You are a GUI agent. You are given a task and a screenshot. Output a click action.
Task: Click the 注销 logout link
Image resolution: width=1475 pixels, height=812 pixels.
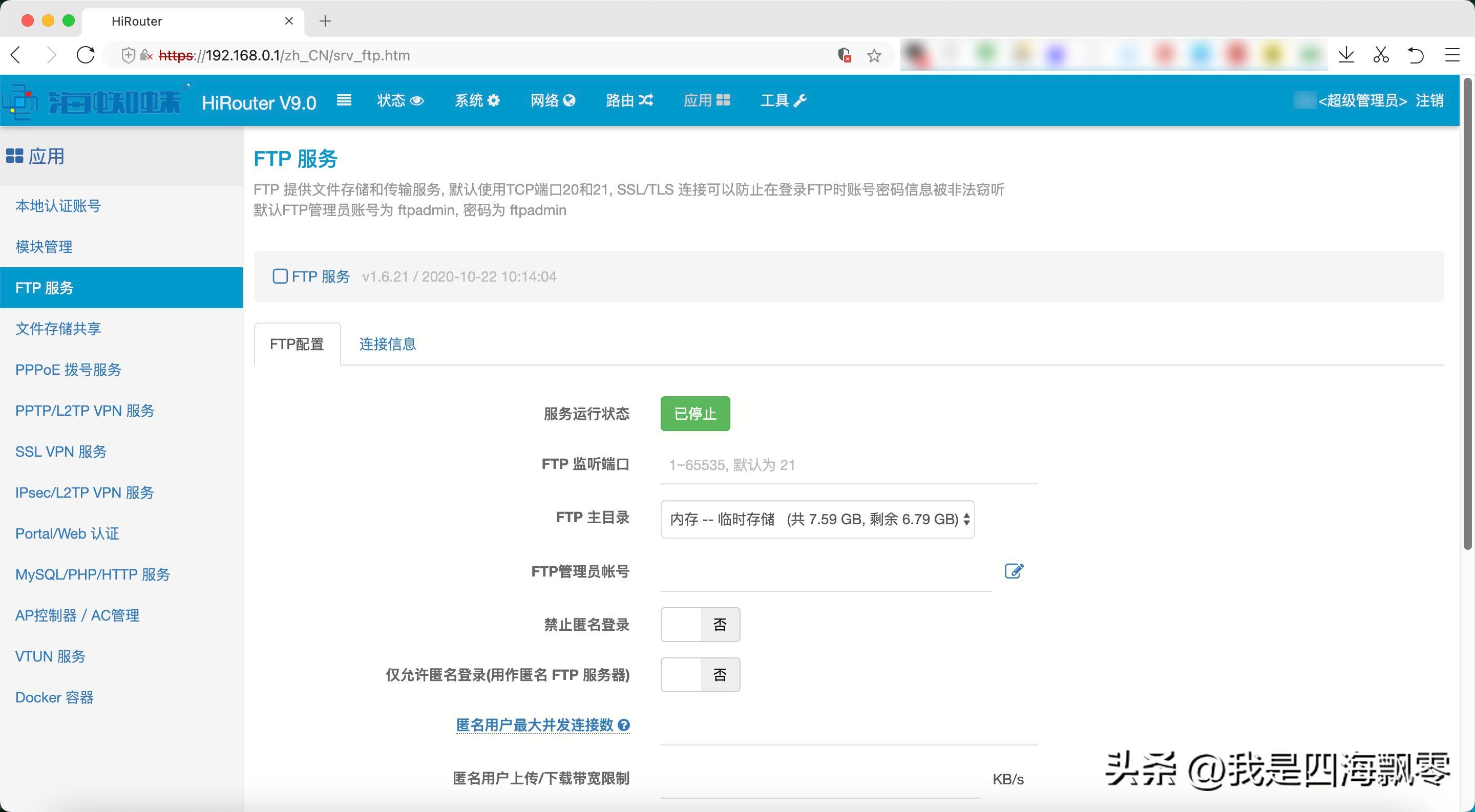point(1429,101)
